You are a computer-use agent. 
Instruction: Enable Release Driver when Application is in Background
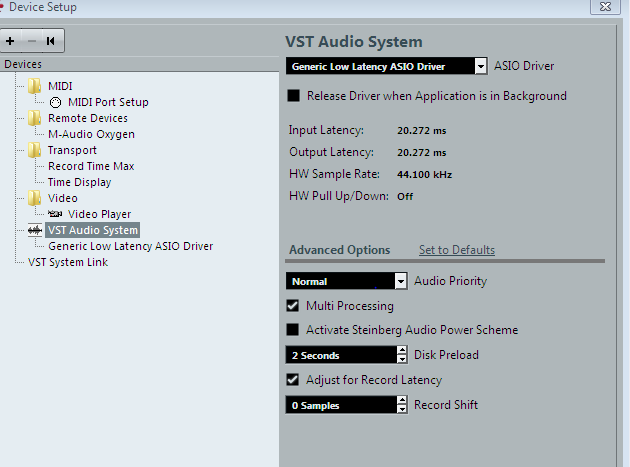293,96
